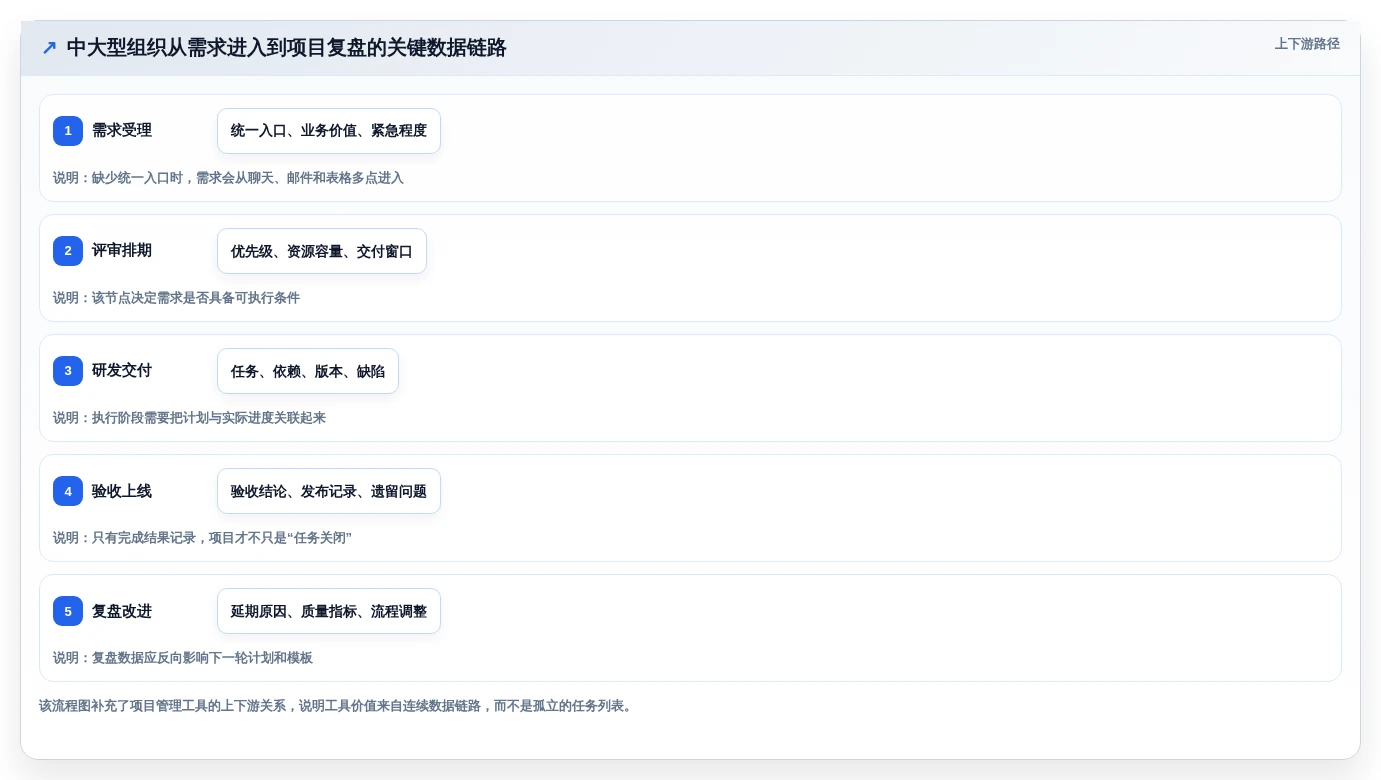Click step number badge 5 for 复盘改进
Screen dimensions: 1381x780
click(68, 611)
